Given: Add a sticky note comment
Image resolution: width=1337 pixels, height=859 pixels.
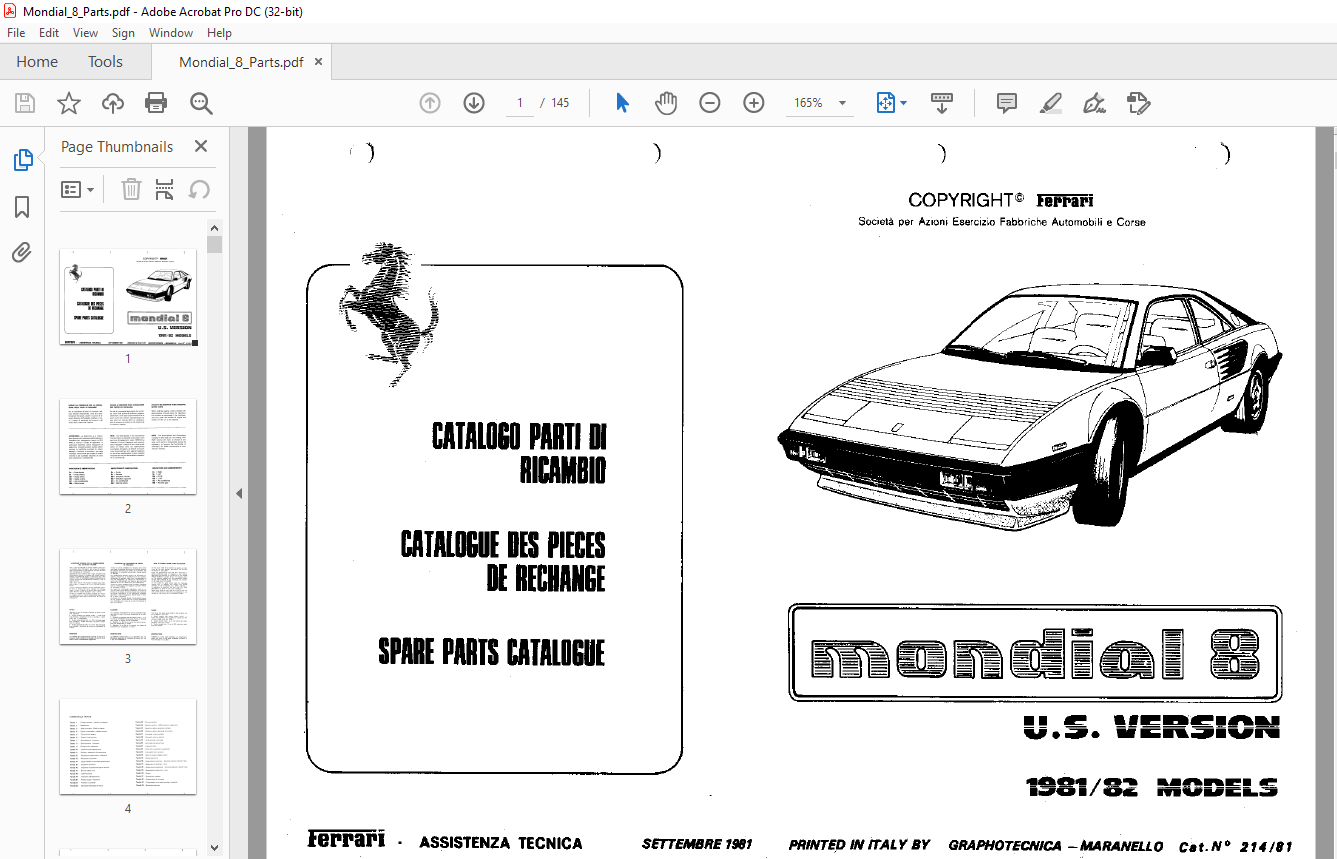Looking at the screenshot, I should [1007, 103].
